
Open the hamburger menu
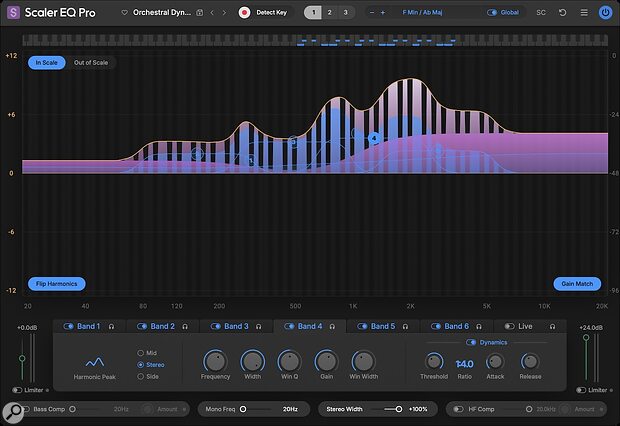(584, 13)
